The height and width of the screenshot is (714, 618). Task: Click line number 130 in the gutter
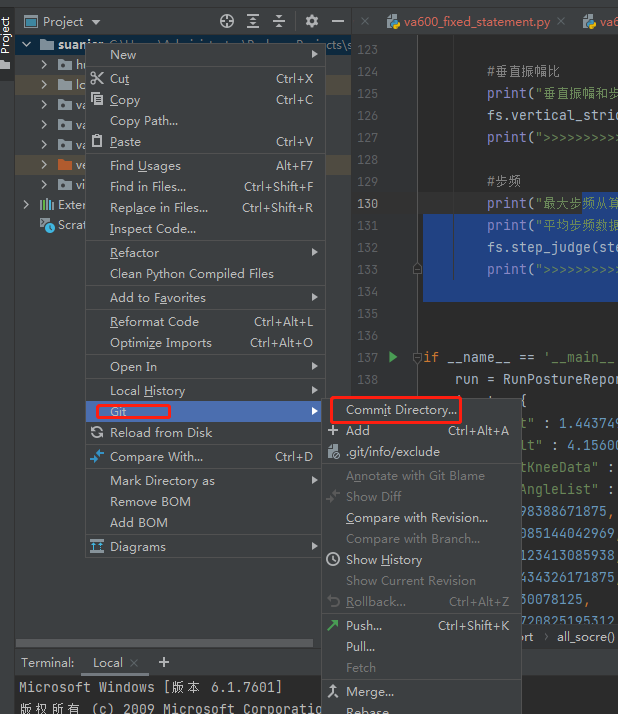click(x=368, y=203)
